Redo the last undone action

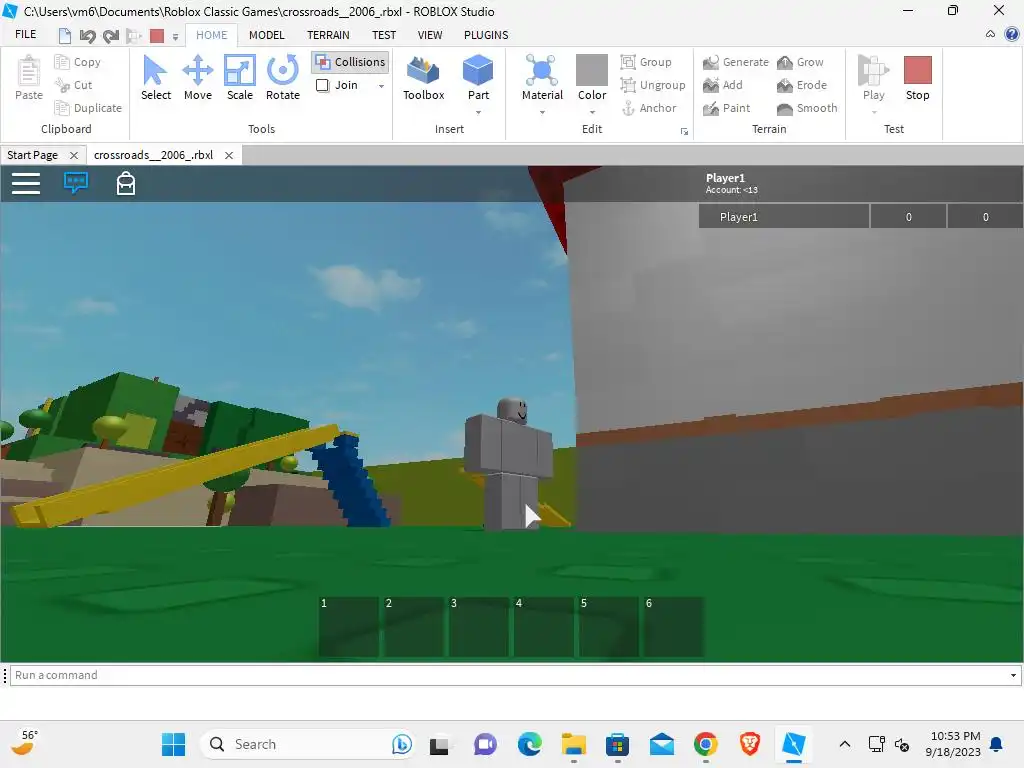coord(111,36)
